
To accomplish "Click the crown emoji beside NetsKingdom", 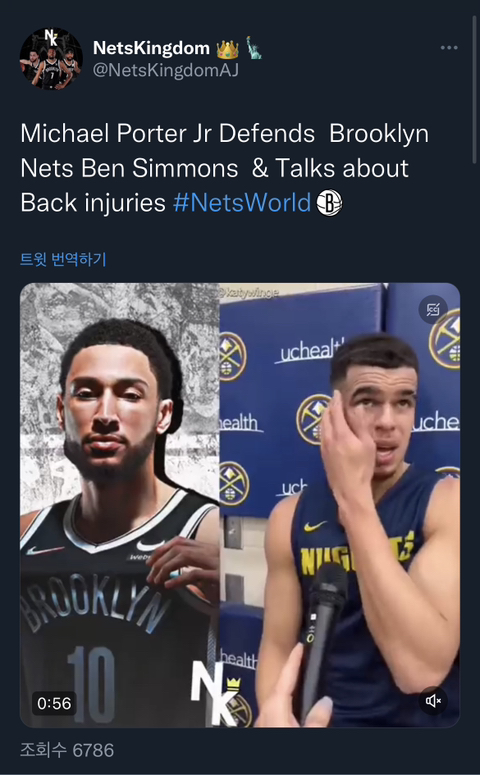I will coord(227,48).
